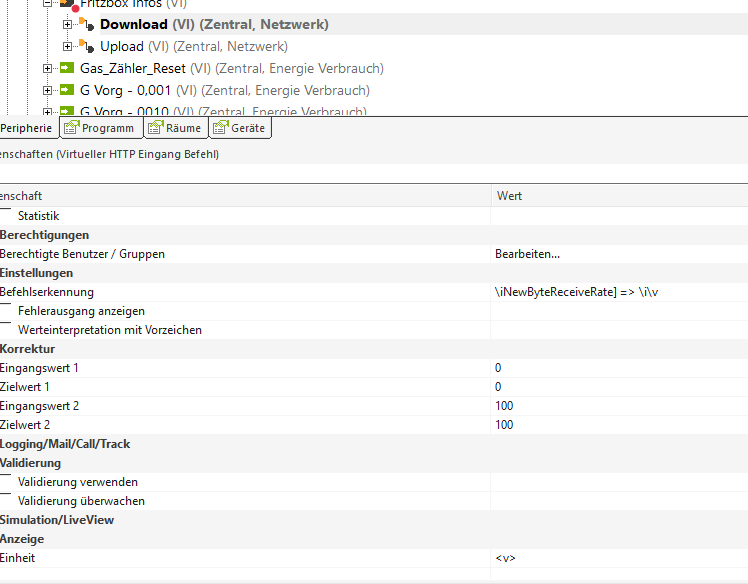This screenshot has width=748, height=584.
Task: Click the icon on the Geräte tab
Action: [x=220, y=128]
